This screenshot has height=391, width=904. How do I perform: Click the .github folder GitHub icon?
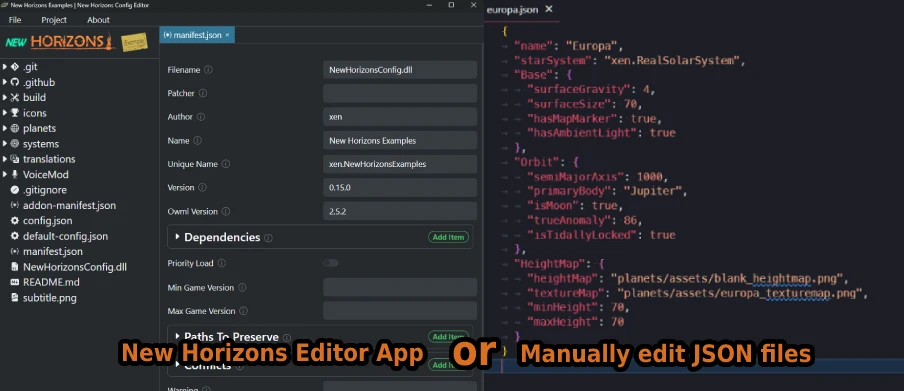point(14,82)
